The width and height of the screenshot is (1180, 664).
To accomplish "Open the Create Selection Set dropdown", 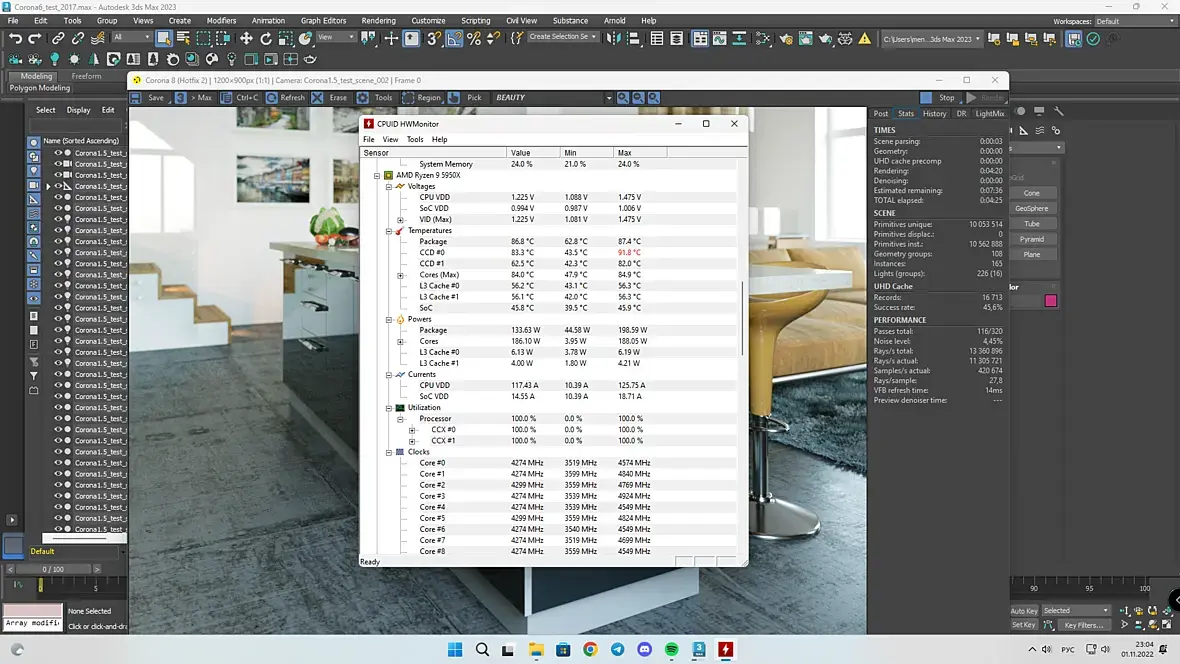I will [562, 37].
